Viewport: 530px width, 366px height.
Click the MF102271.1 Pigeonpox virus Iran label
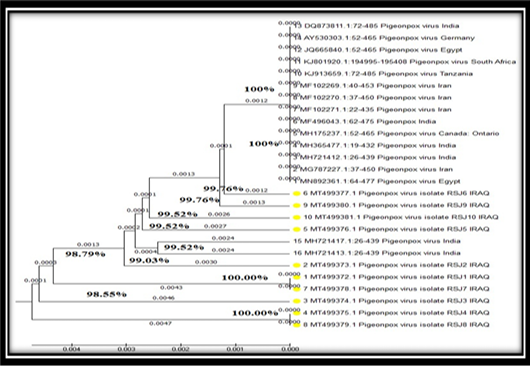click(372, 109)
